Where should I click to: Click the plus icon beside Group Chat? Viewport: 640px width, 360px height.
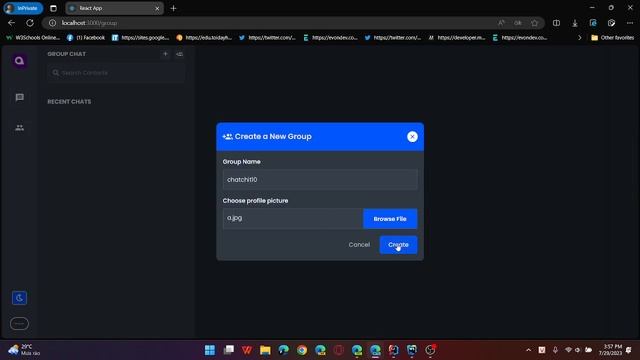coord(165,54)
